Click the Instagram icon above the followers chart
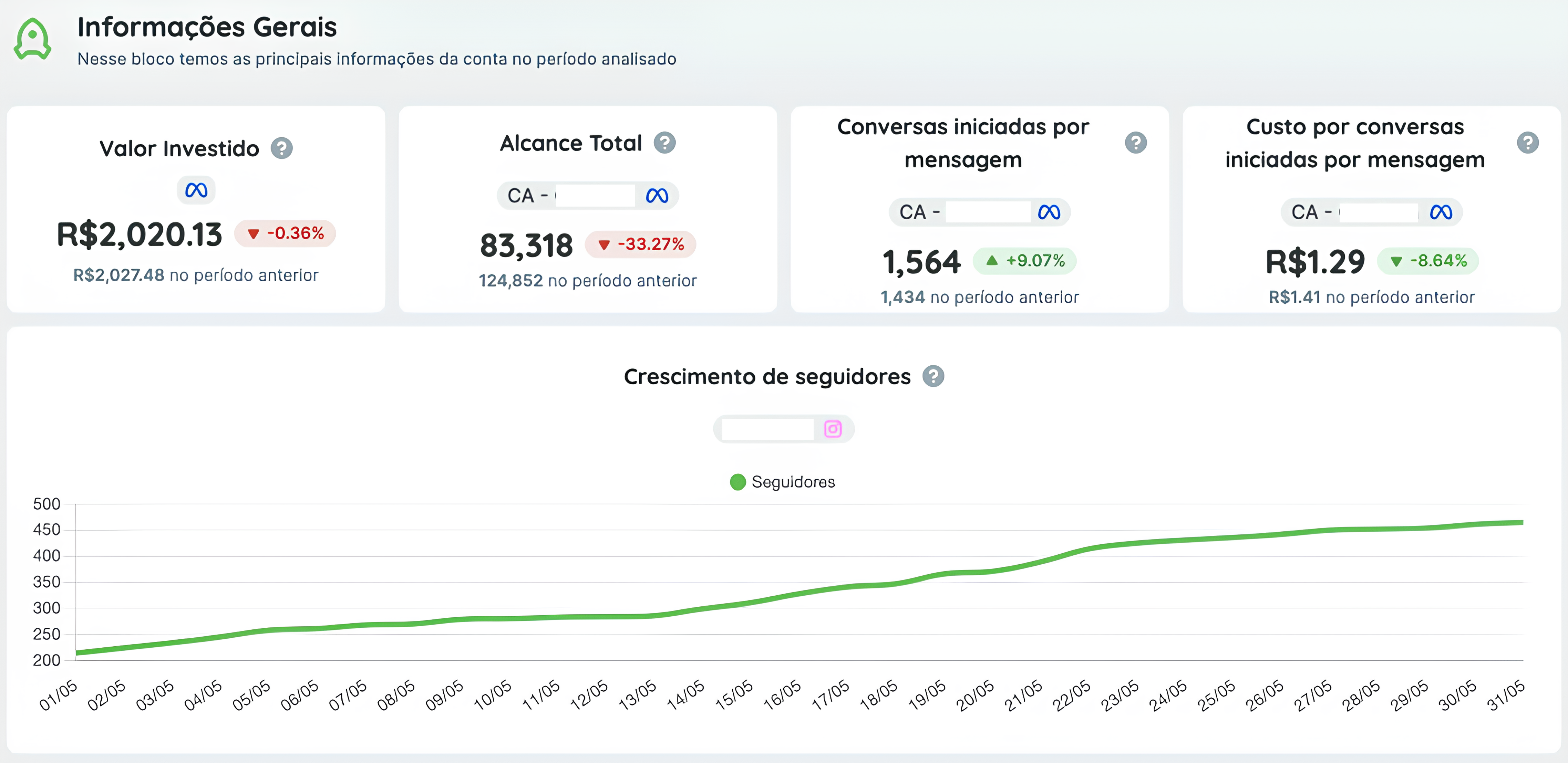 pyautogui.click(x=833, y=429)
